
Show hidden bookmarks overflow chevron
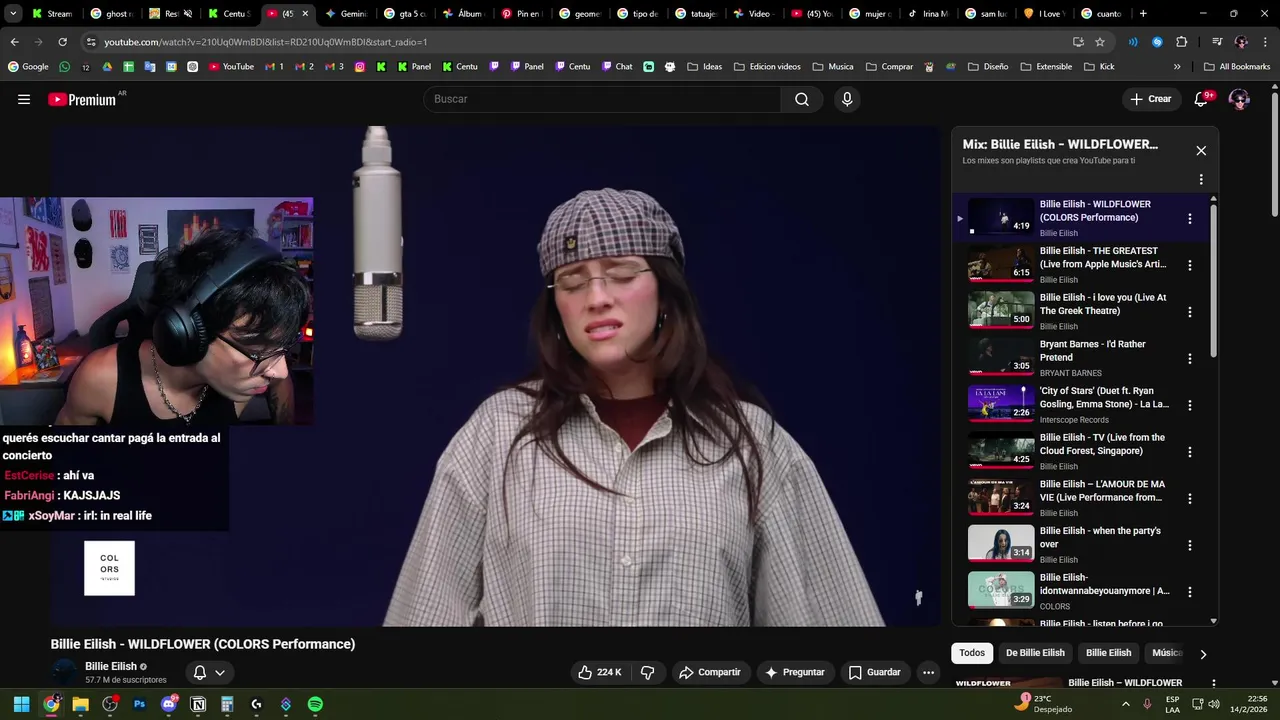point(1177,67)
